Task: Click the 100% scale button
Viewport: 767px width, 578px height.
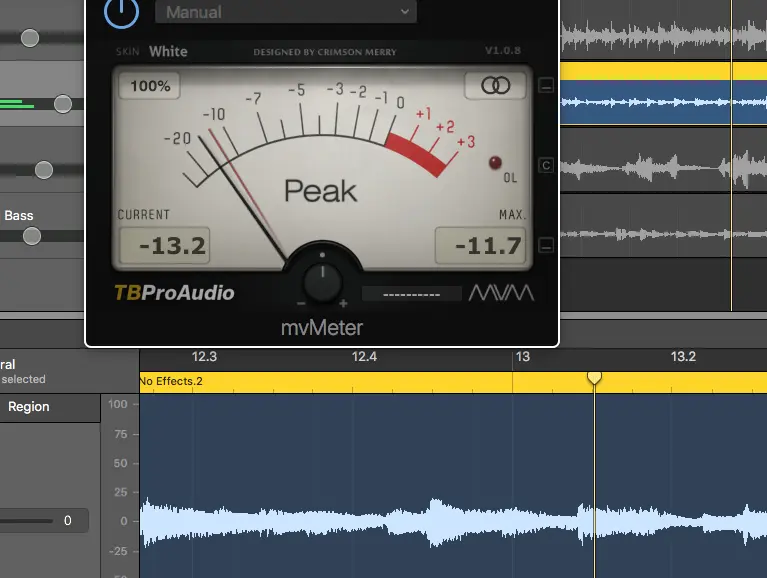Action: [x=150, y=86]
